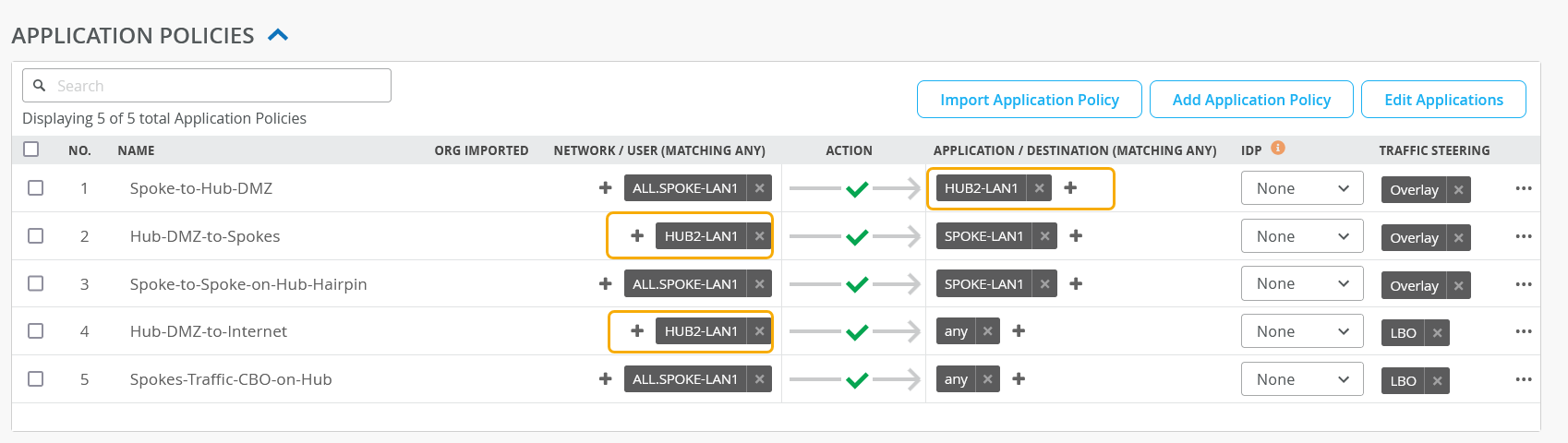Toggle the allow action for Hub-DMZ-to-Internet policy
Image resolution: width=1568 pixels, height=443 pixels.
point(857,332)
